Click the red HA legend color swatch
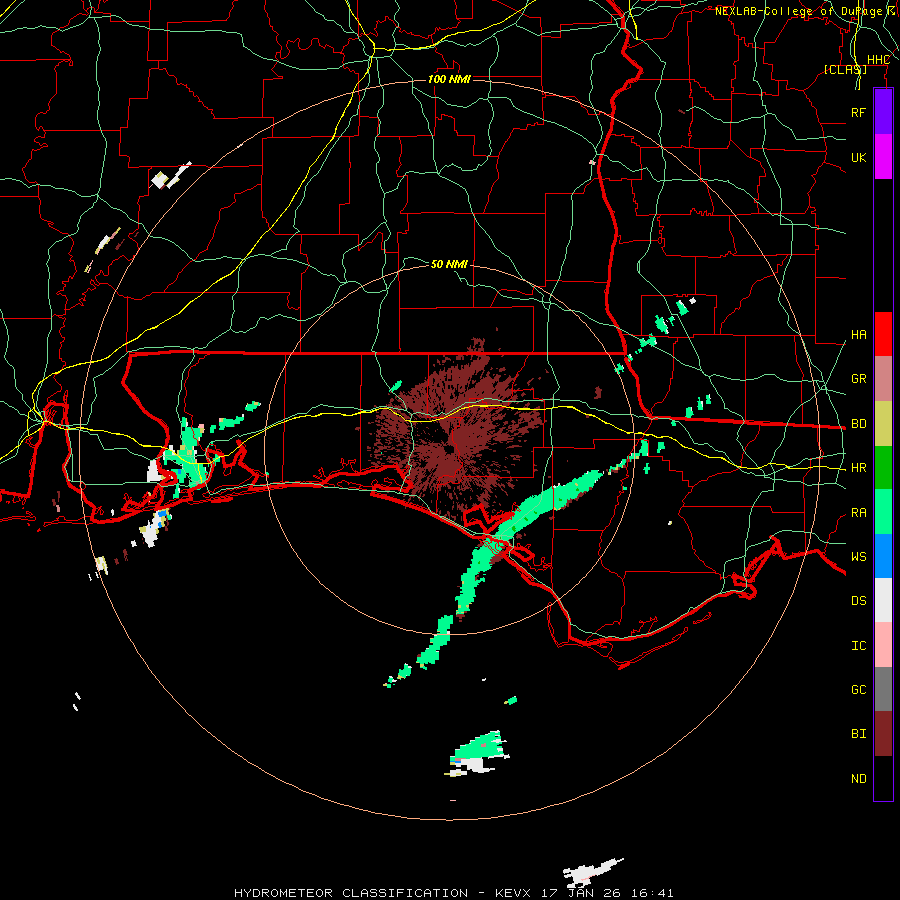Viewport: 900px width, 900px height. (x=883, y=334)
